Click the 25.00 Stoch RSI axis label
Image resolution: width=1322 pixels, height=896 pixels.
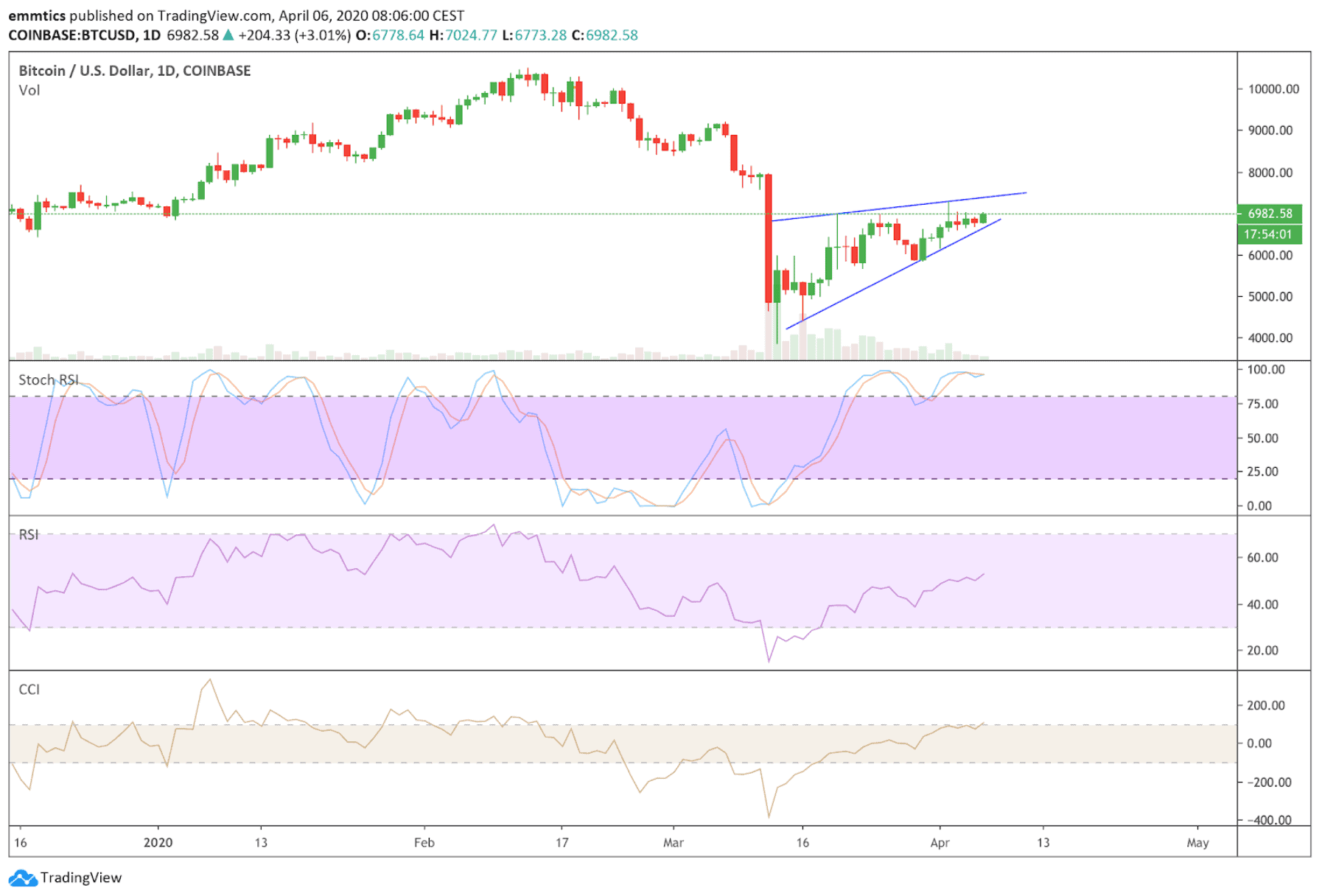point(1263,472)
